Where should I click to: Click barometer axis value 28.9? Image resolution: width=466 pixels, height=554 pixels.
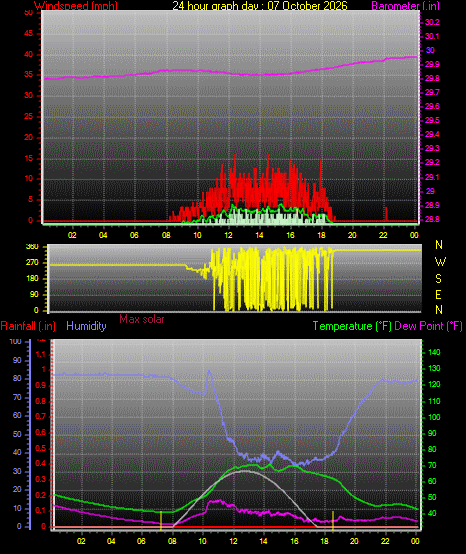[432, 205]
